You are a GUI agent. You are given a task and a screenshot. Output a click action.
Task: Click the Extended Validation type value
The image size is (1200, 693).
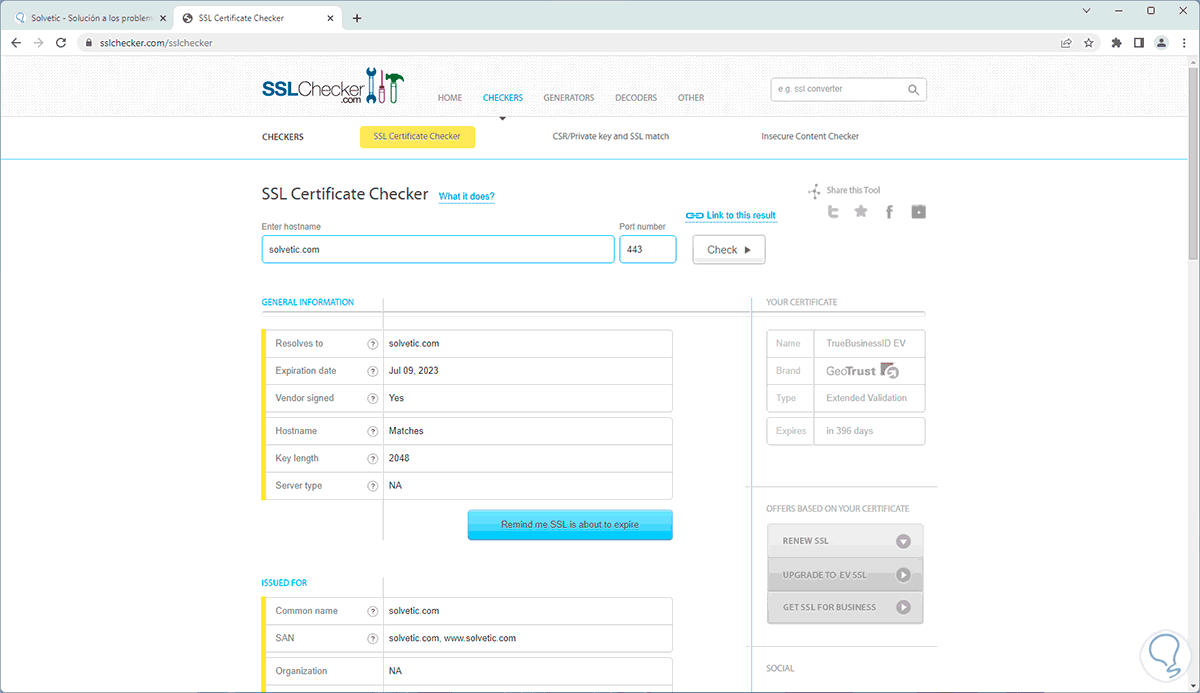(866, 398)
